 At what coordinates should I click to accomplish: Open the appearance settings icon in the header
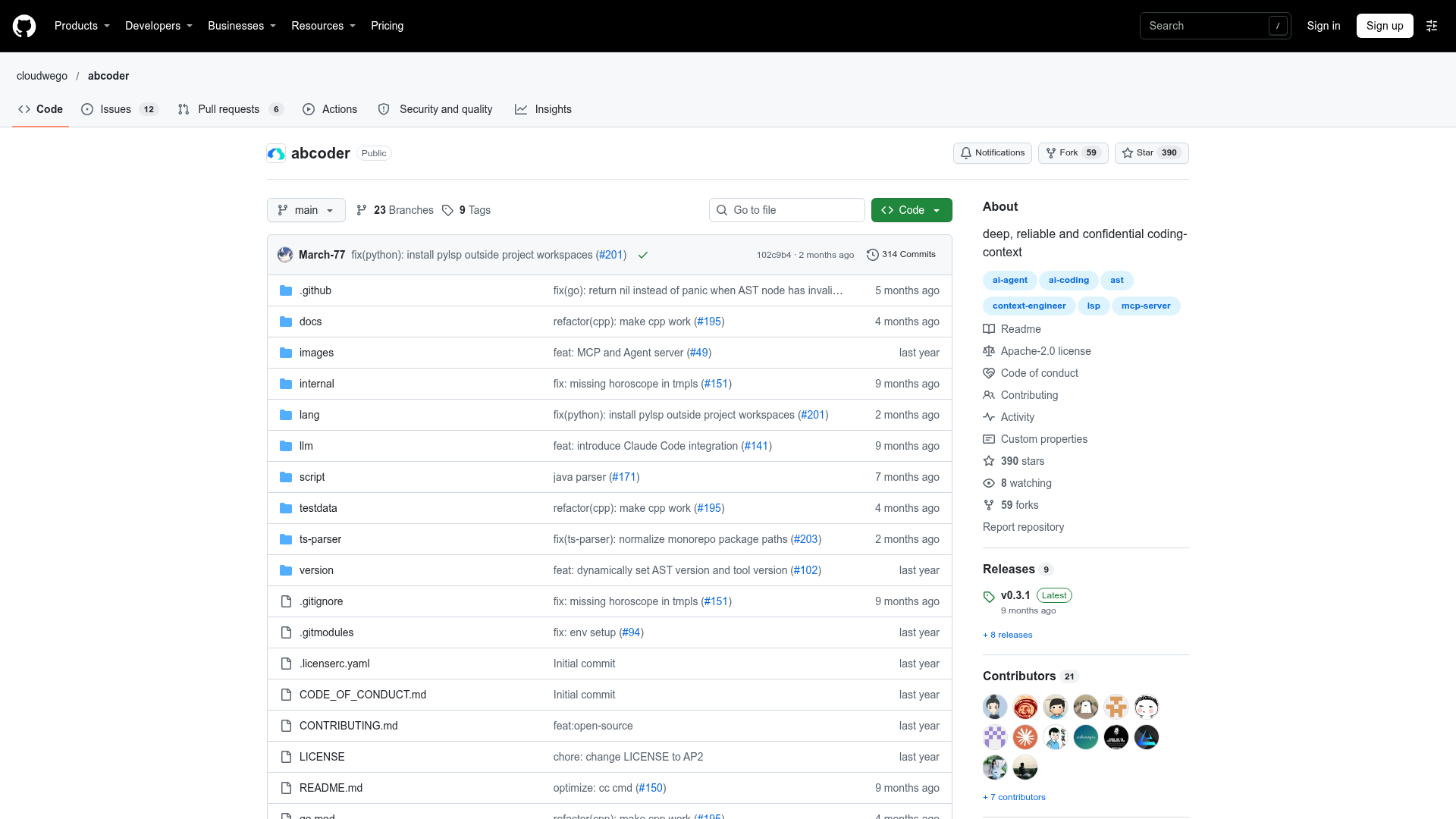(x=1432, y=26)
